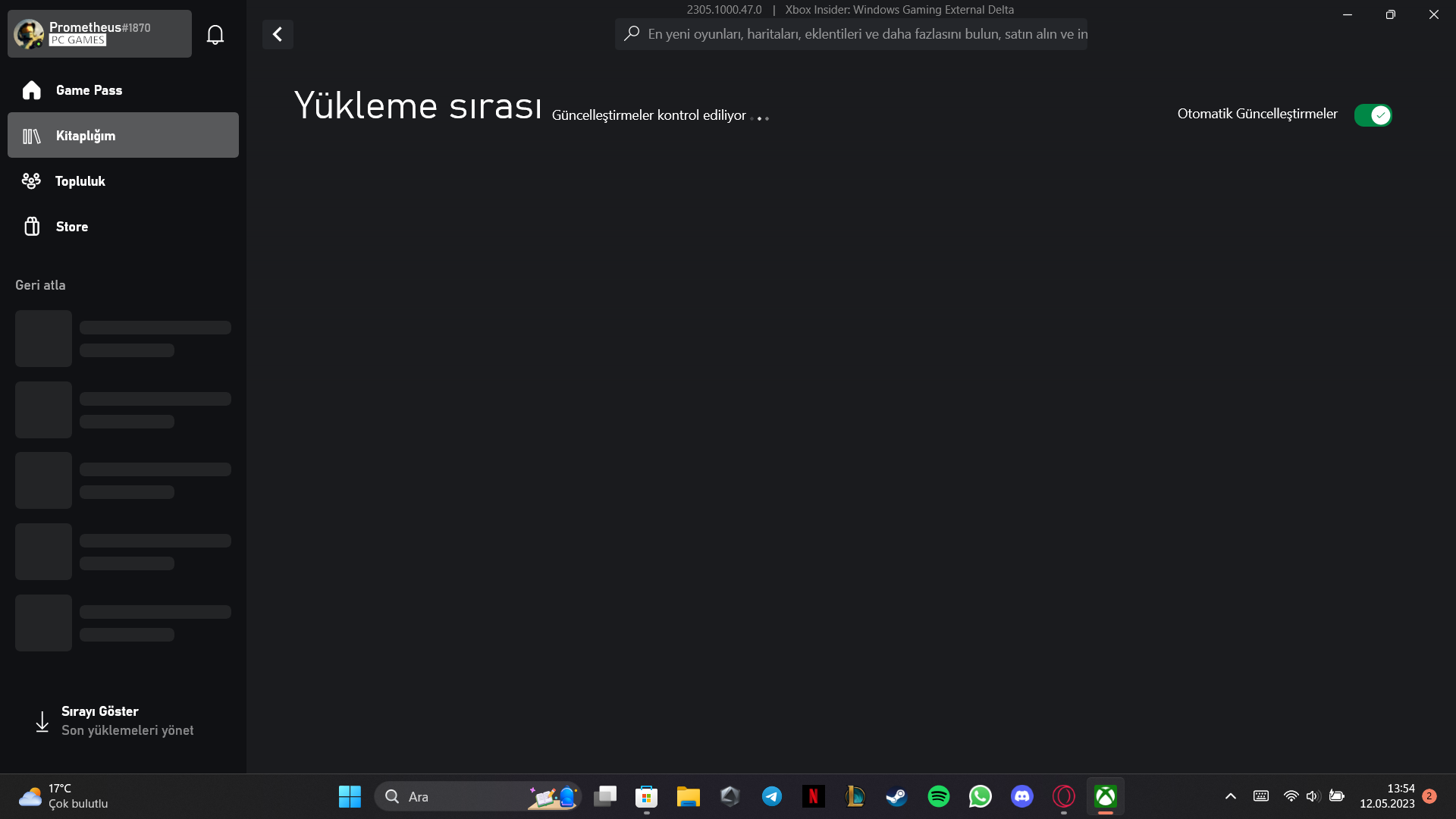
Task: Show hidden system tray icons
Action: tap(1231, 796)
